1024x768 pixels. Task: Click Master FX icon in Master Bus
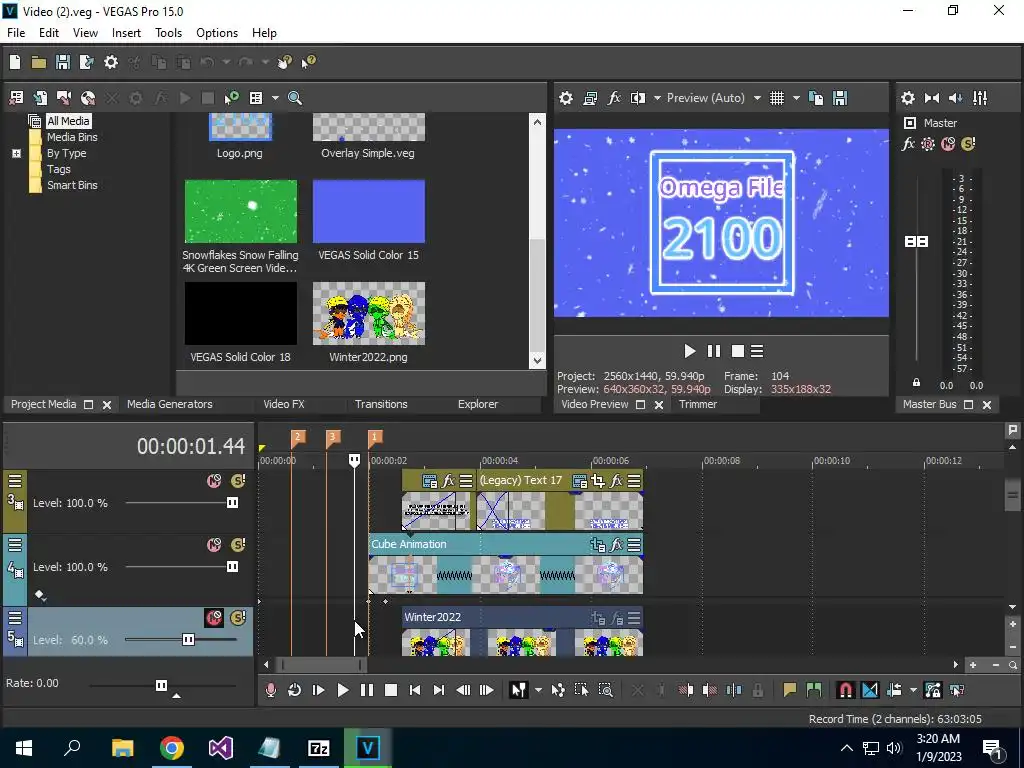(908, 144)
